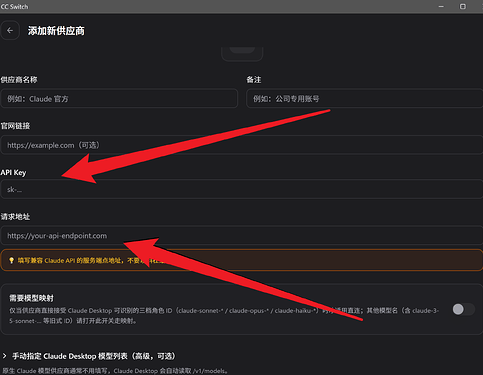Click the provider icon picker at top
This screenshot has width=483, height=375.
click(x=242, y=54)
